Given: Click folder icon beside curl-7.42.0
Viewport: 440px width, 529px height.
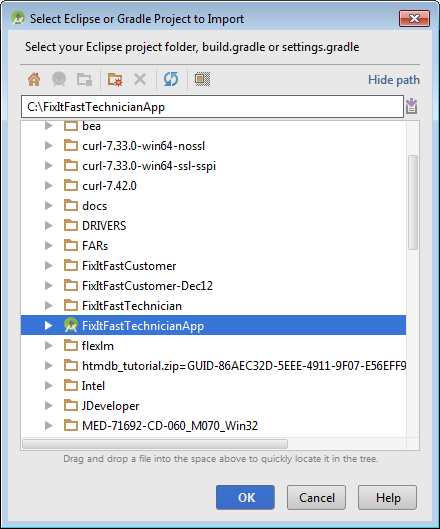Looking at the screenshot, I should pos(71,185).
